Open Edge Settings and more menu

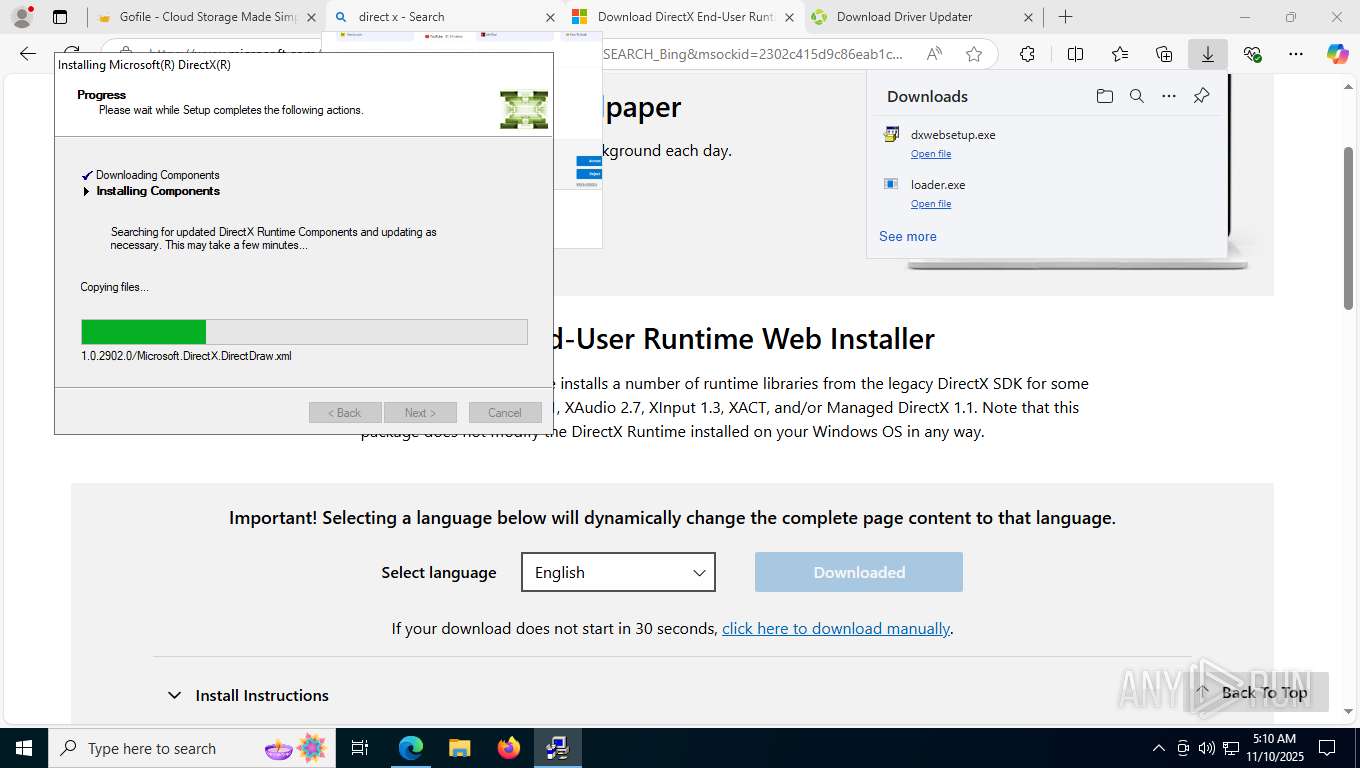(x=1296, y=54)
